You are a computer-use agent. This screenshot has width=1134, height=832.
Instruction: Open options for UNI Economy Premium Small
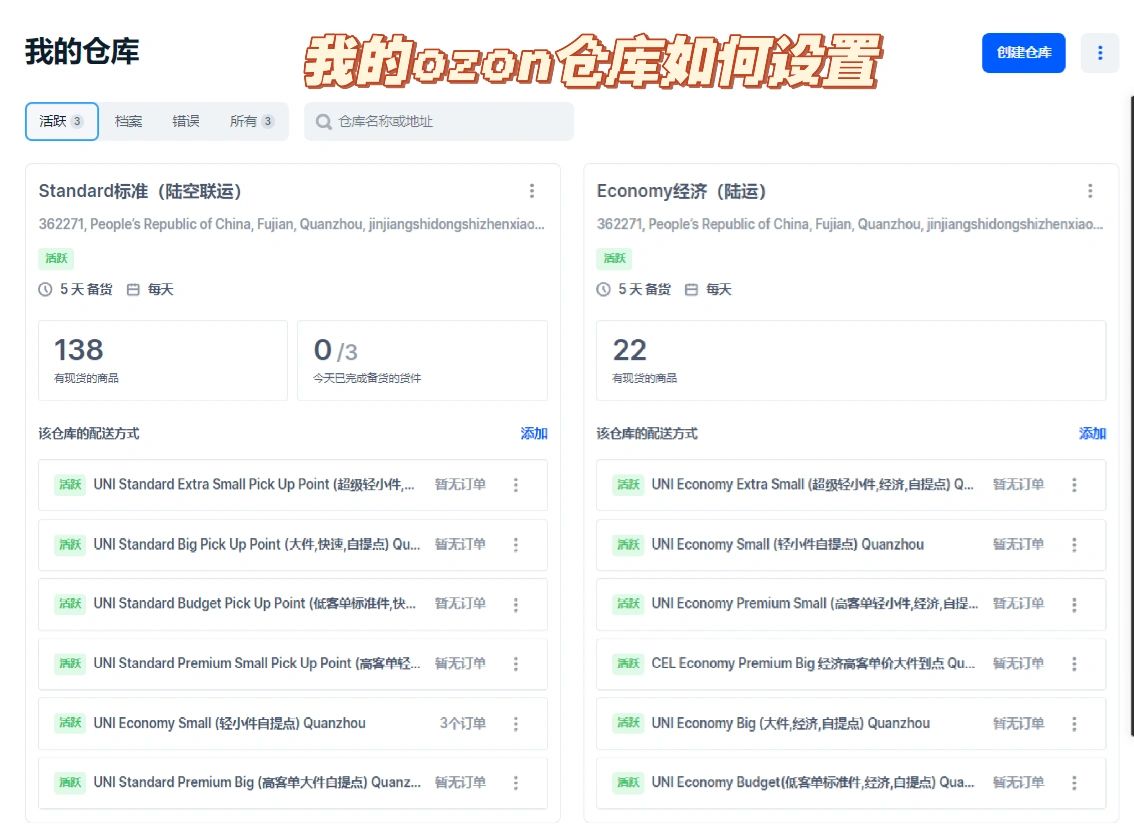(1074, 604)
